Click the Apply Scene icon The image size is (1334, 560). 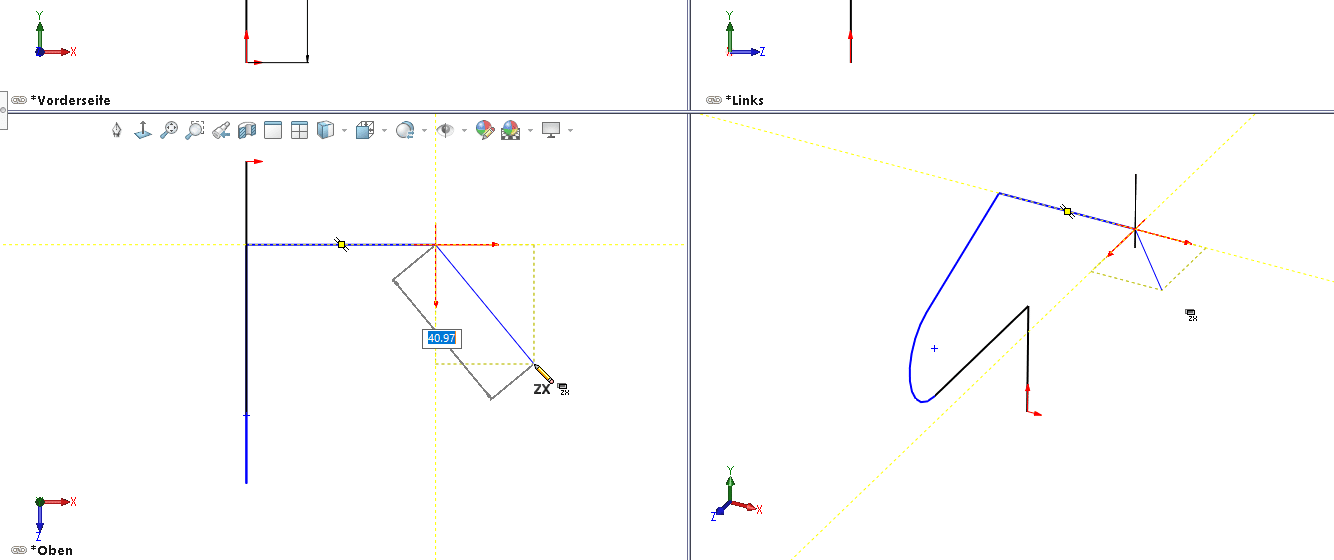tap(510, 130)
